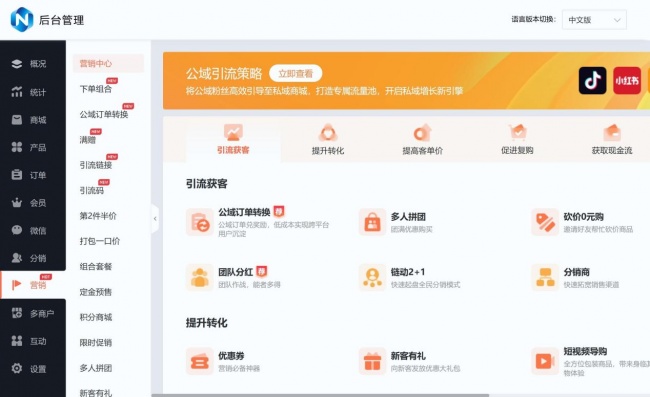This screenshot has height=397, width=650.
Task: Switch to the 提升转化 tab
Action: tap(328, 139)
